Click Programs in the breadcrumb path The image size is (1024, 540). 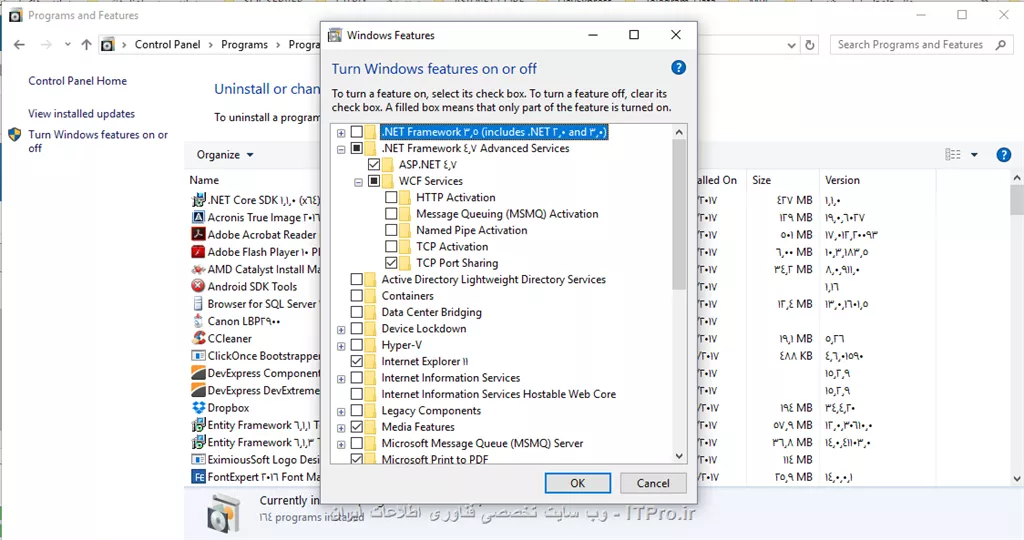pos(244,44)
